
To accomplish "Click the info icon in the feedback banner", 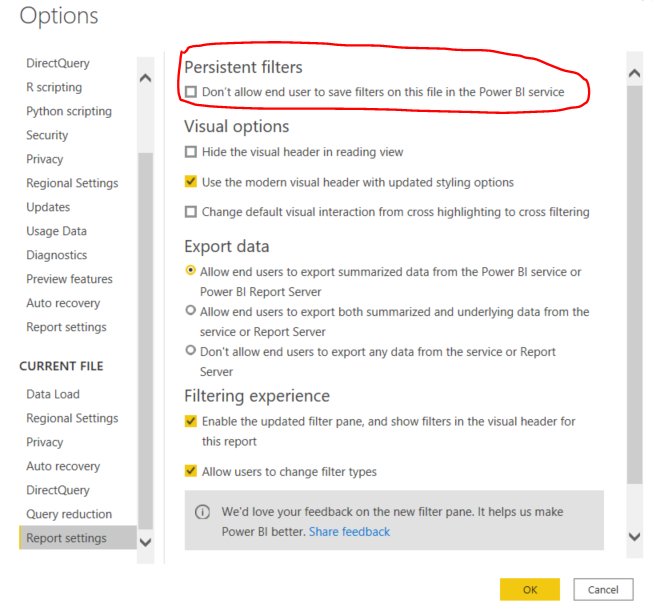I will [202, 512].
